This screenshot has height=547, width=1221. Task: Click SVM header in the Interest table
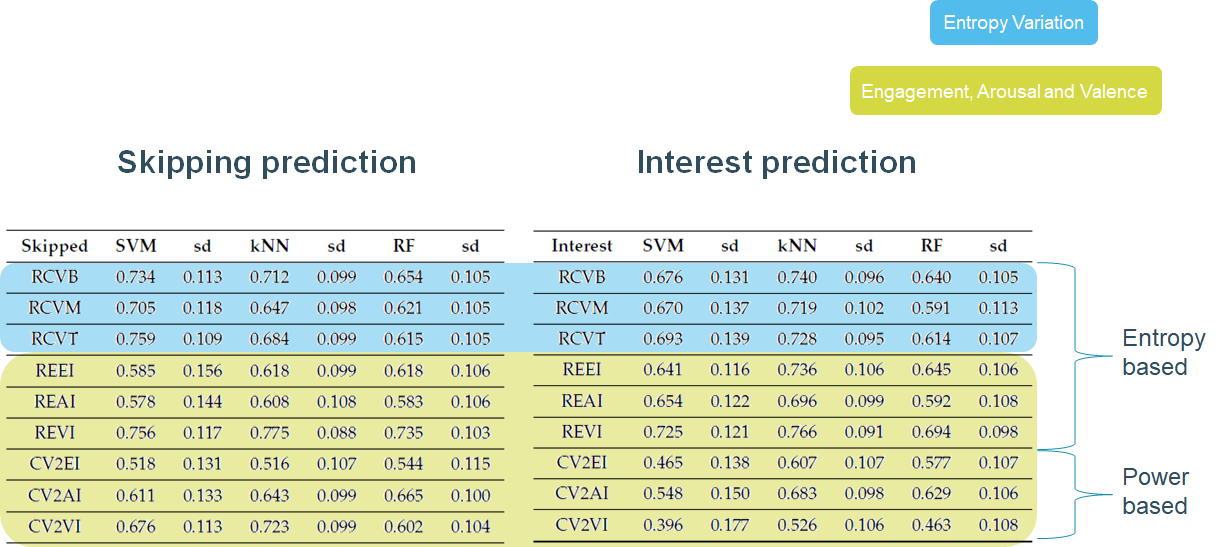point(663,246)
